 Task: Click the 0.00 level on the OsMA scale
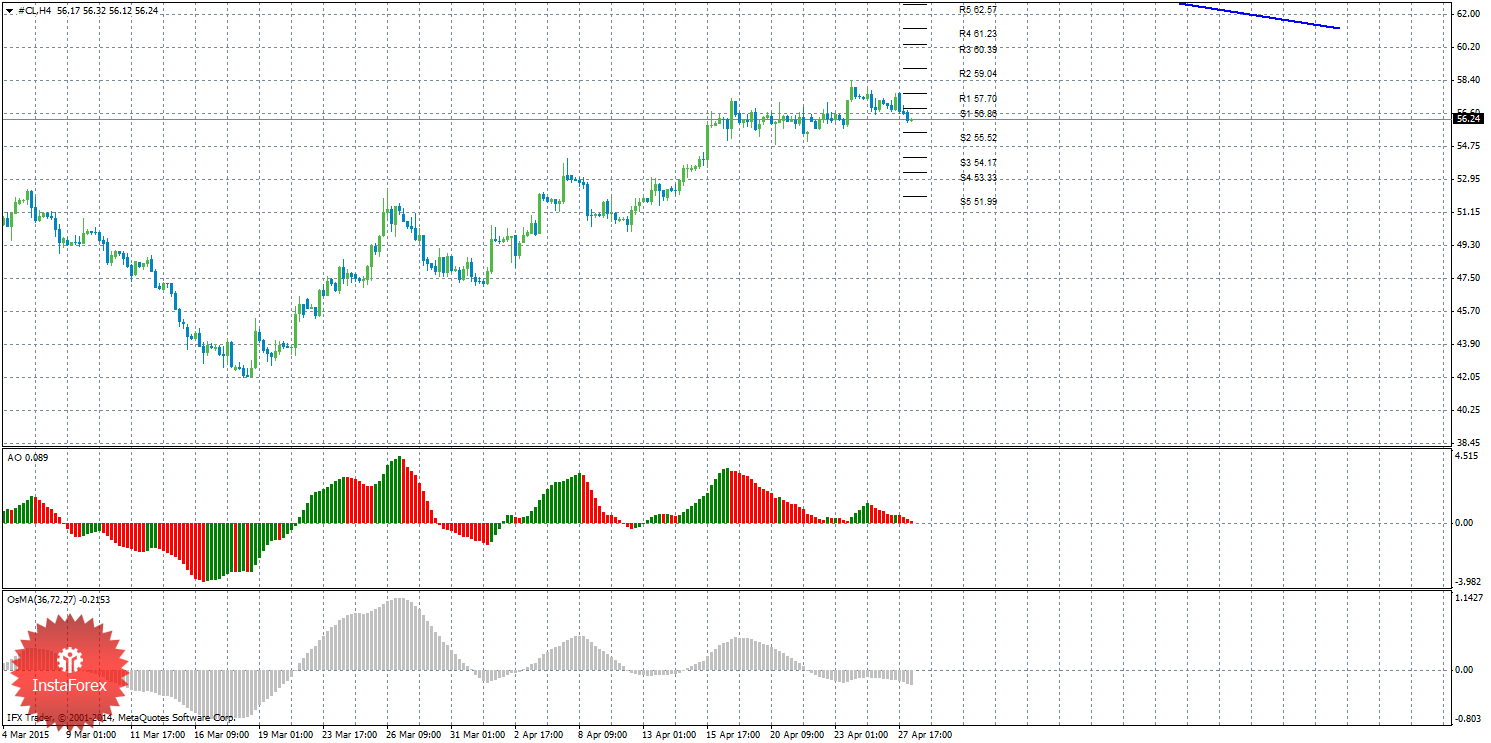pyautogui.click(x=1466, y=670)
